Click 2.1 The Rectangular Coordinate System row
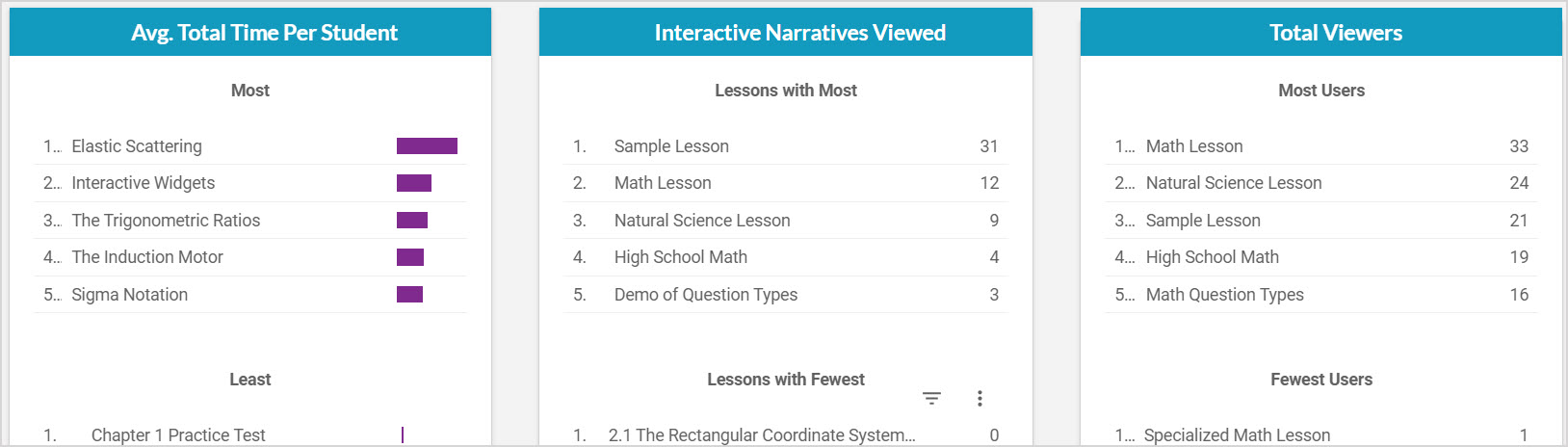1568x447 pixels. click(761, 435)
